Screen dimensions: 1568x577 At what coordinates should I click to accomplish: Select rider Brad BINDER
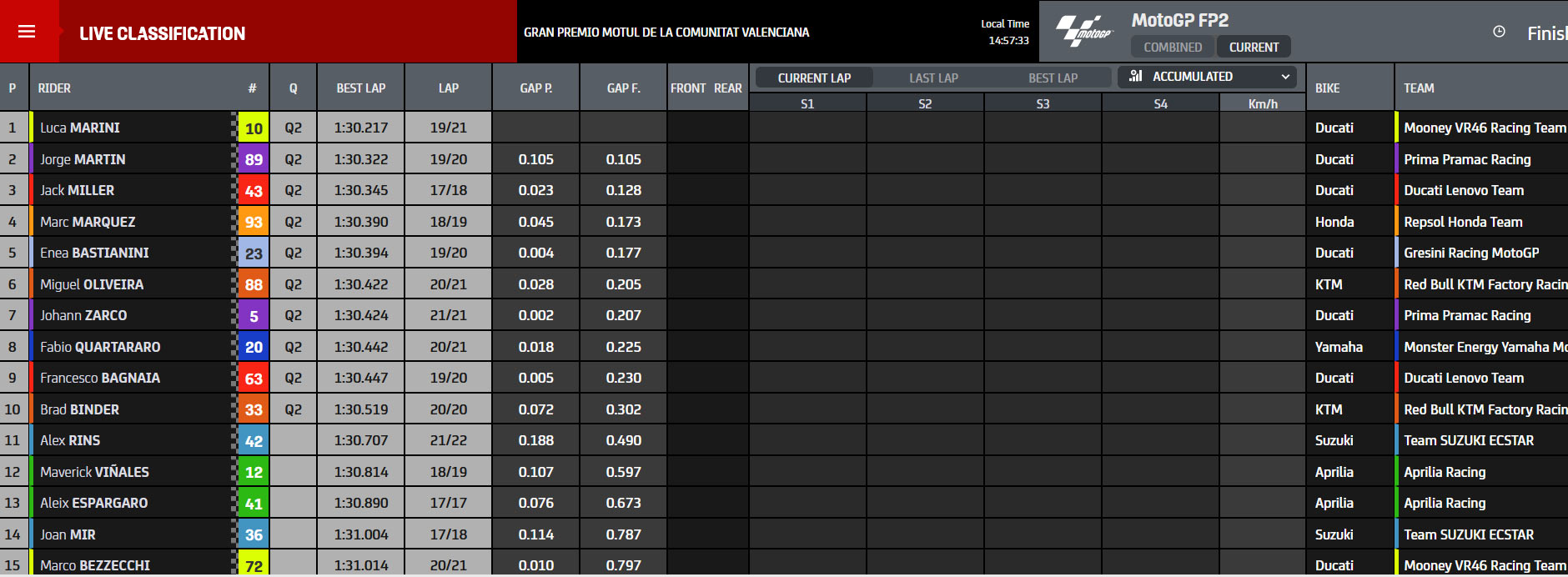click(x=79, y=409)
